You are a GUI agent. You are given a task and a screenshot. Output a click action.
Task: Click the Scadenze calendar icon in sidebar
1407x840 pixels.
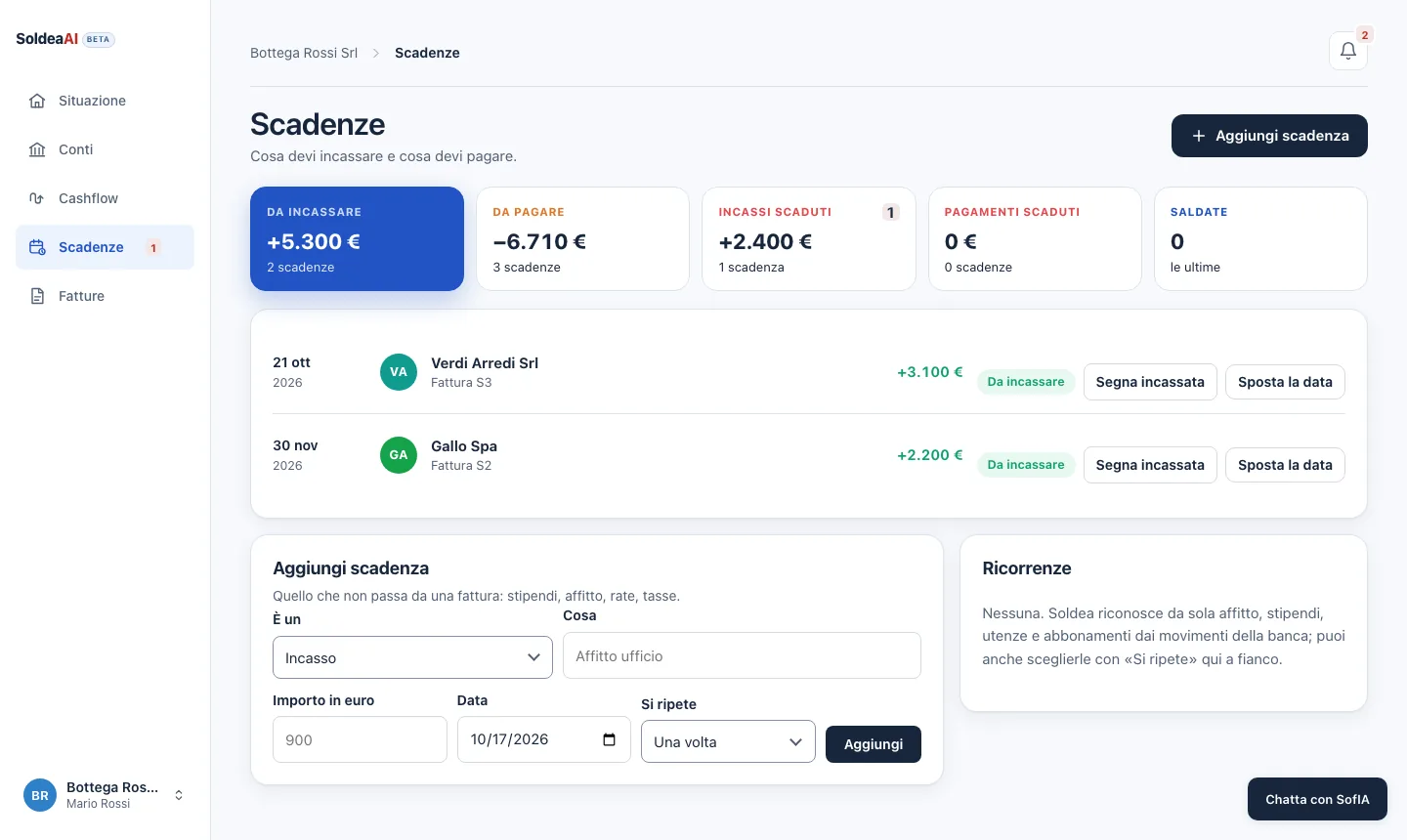point(37,247)
